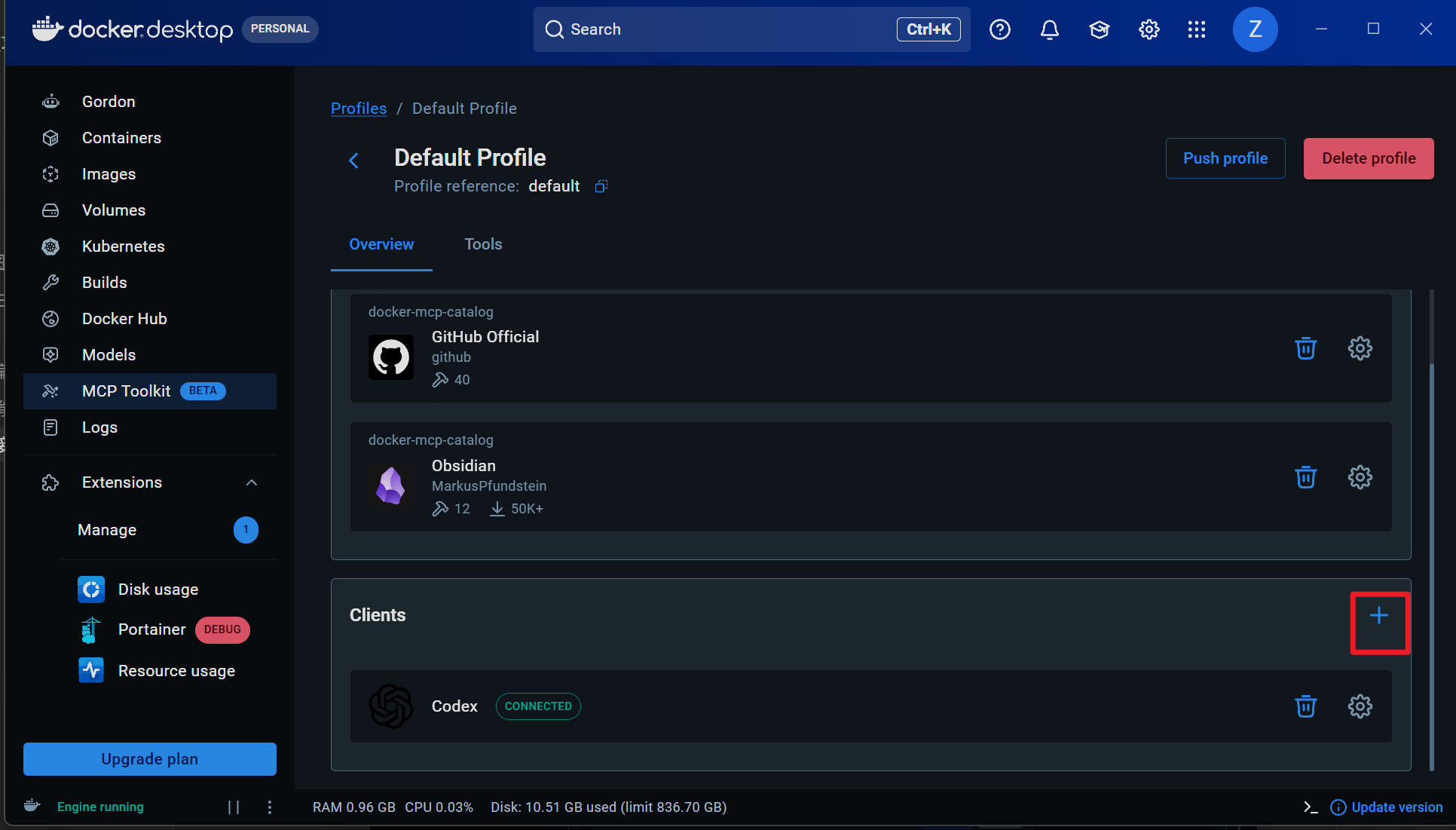The image size is (1456, 830).
Task: Click the GitHub Official logo
Action: click(391, 357)
